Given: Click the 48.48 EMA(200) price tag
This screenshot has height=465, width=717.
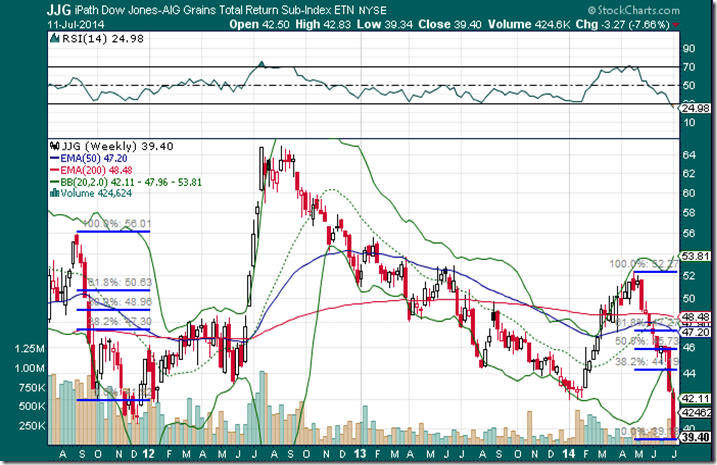Looking at the screenshot, I should [x=696, y=316].
